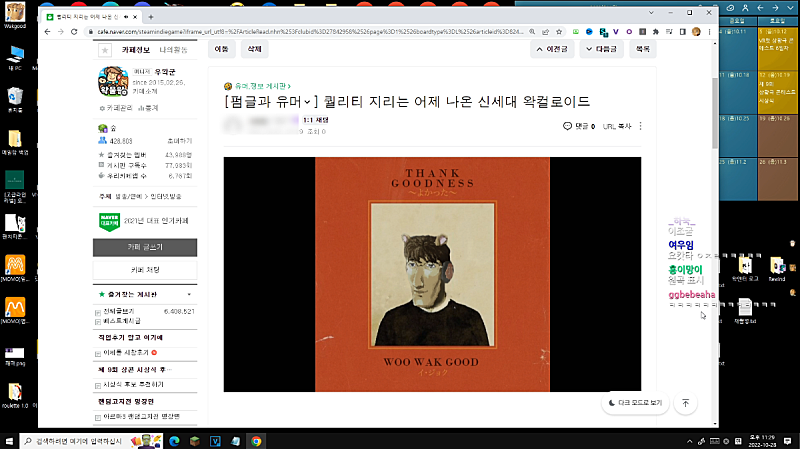Click the 삭제 delete button
This screenshot has height=449, width=800.
[255, 49]
